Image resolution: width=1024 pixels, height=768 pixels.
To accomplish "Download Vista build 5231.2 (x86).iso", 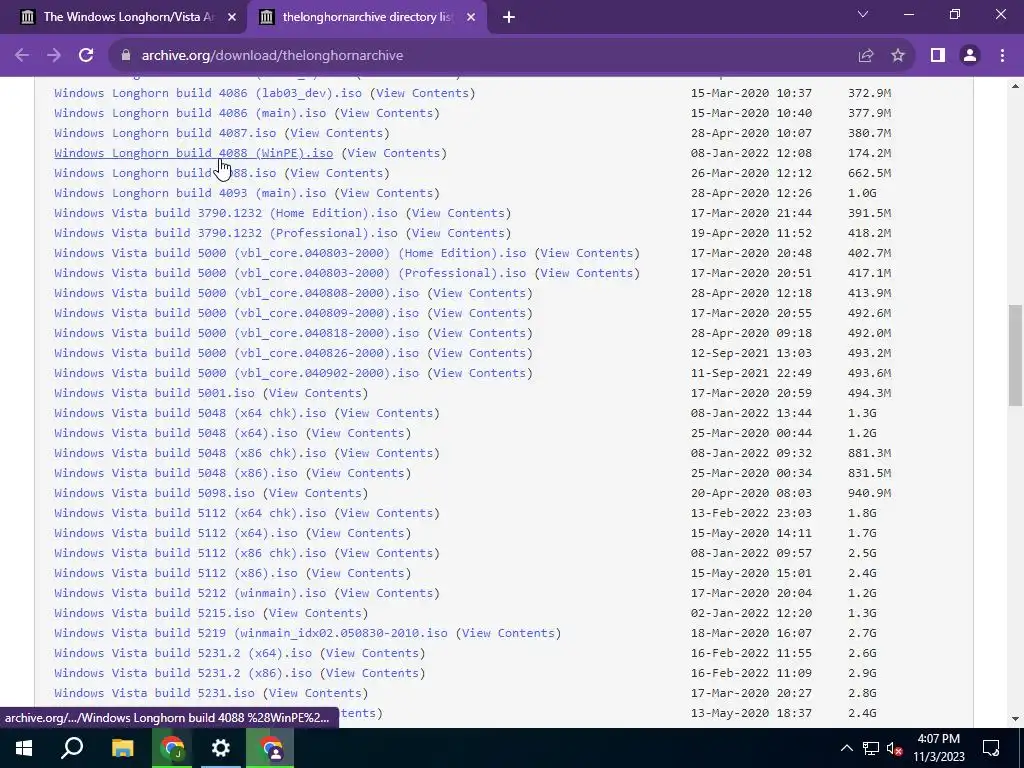I will coord(183,673).
